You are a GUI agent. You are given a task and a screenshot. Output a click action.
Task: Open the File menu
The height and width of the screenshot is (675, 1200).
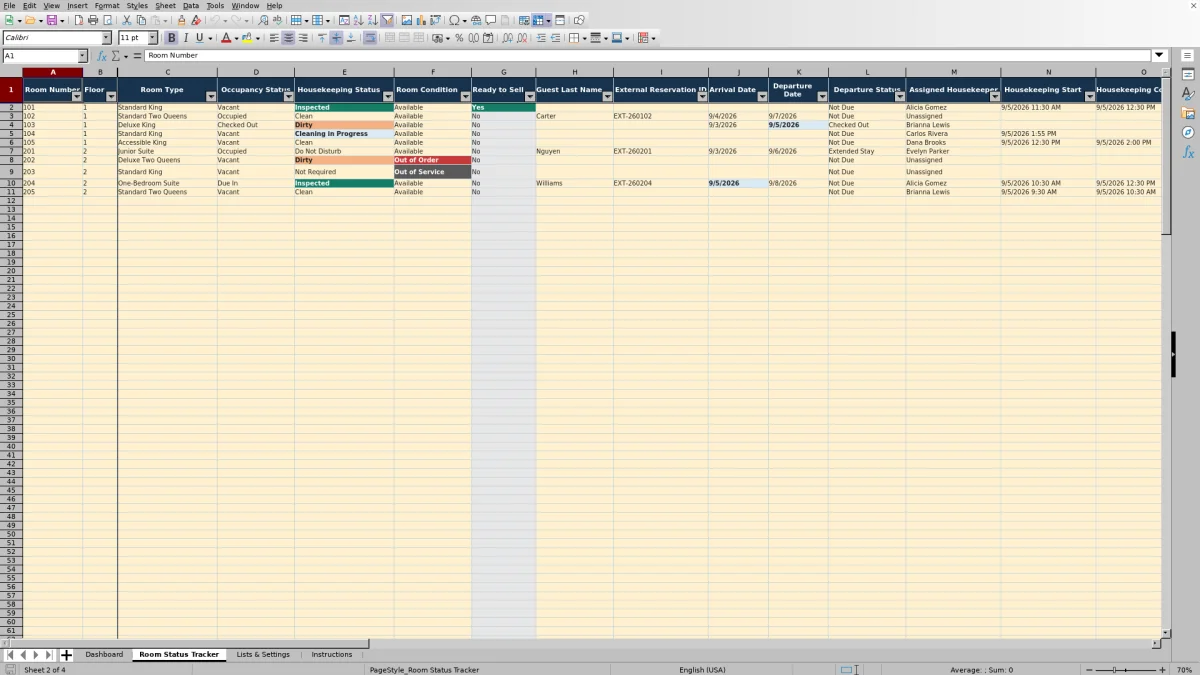click(x=9, y=5)
